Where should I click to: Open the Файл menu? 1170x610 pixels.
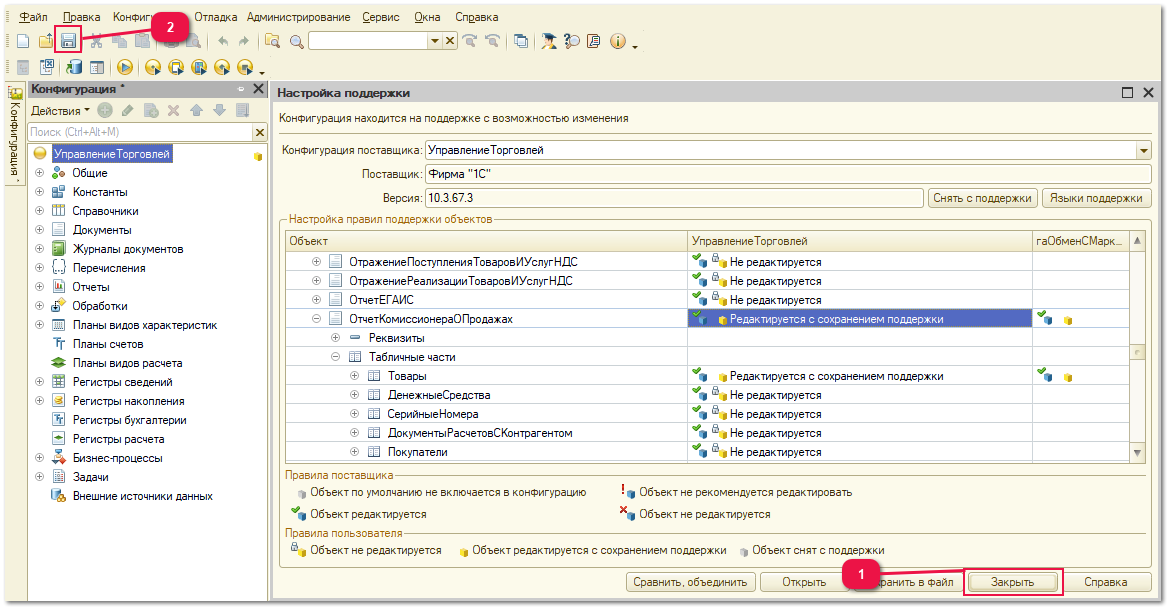[x=33, y=16]
